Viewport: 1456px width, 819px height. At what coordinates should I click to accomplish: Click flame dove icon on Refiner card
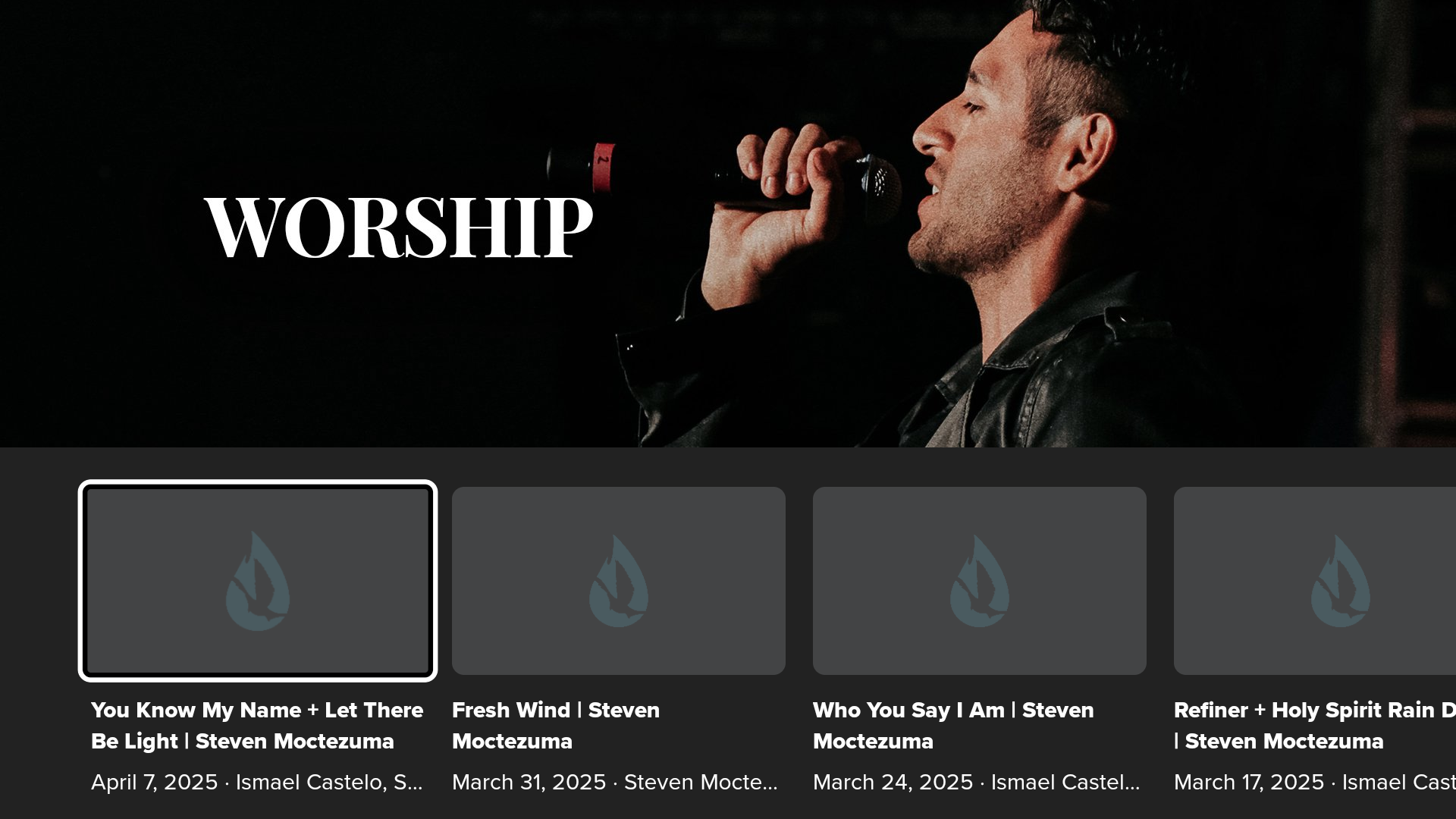[1341, 581]
